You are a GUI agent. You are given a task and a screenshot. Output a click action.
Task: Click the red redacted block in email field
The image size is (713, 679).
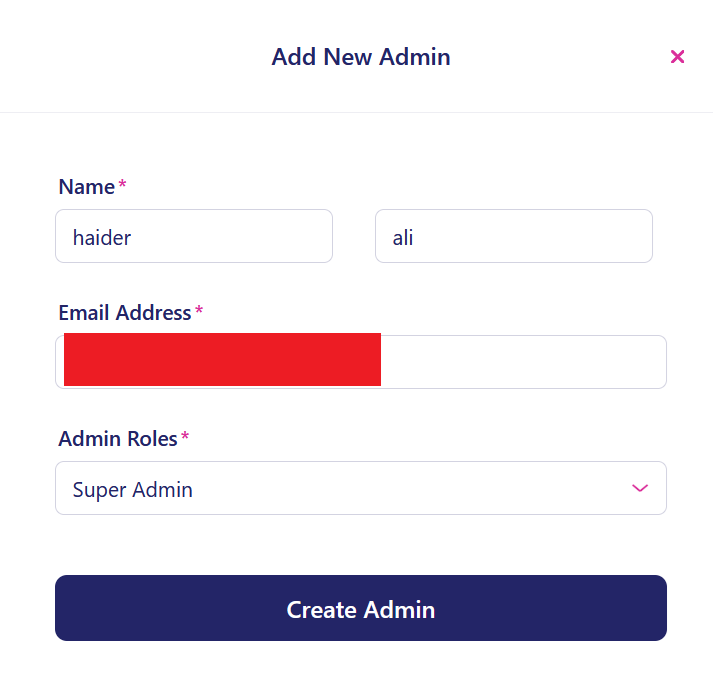pyautogui.click(x=222, y=360)
